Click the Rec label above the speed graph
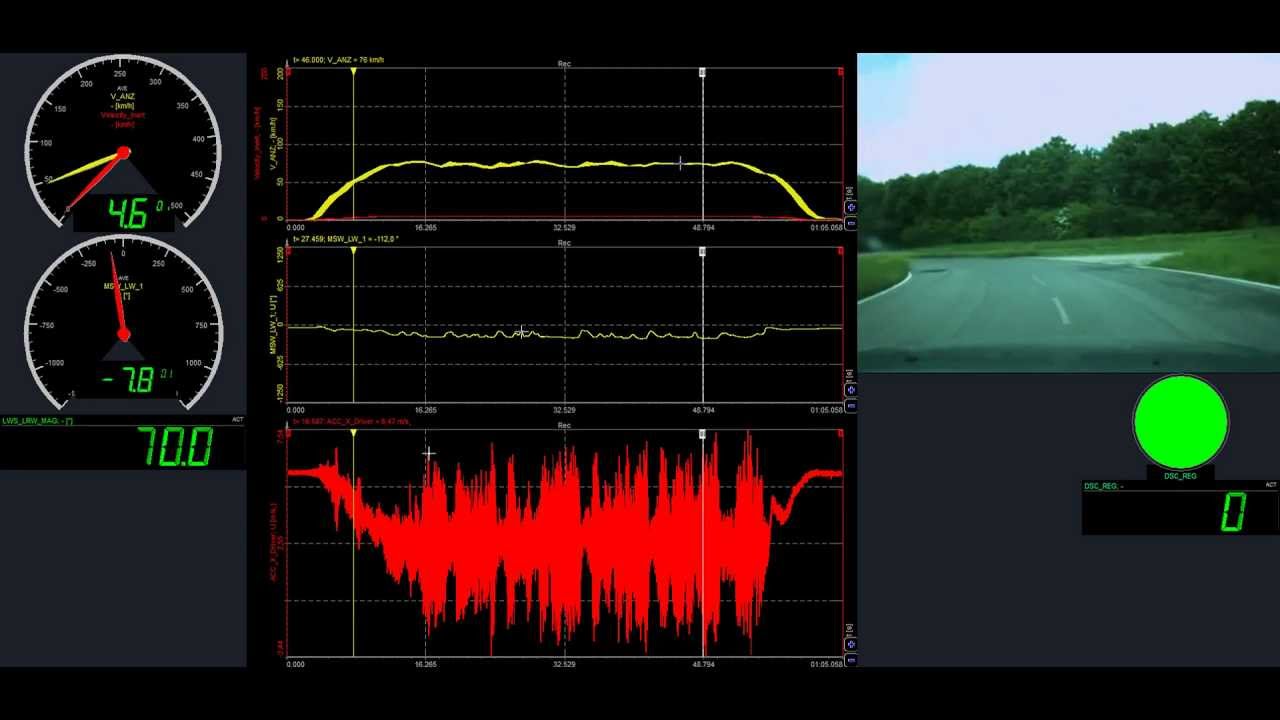The height and width of the screenshot is (720, 1280). pyautogui.click(x=564, y=64)
